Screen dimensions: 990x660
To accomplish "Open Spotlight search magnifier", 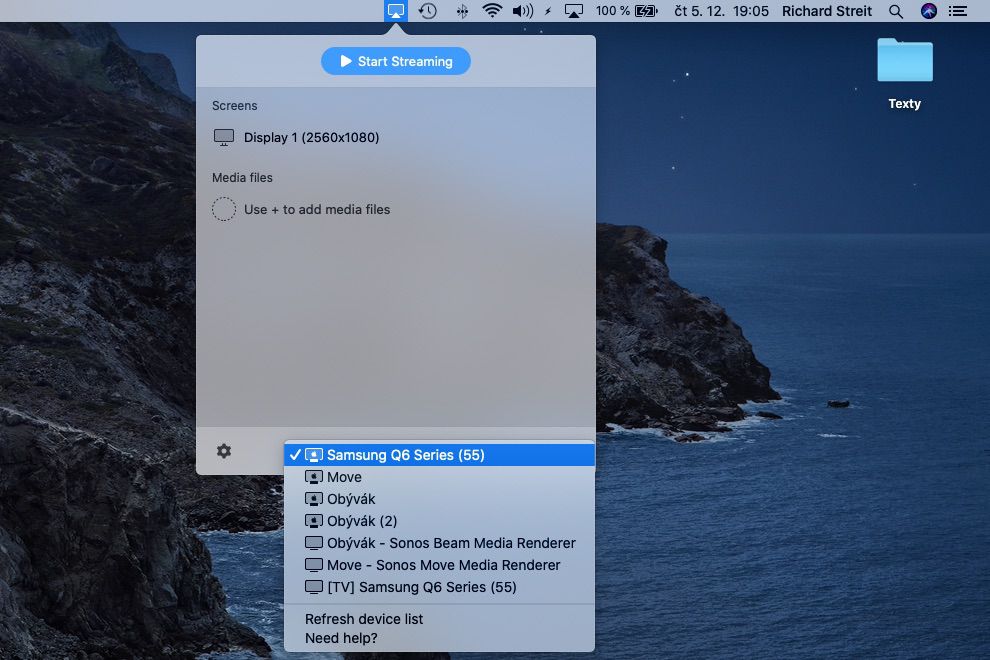I will point(896,11).
